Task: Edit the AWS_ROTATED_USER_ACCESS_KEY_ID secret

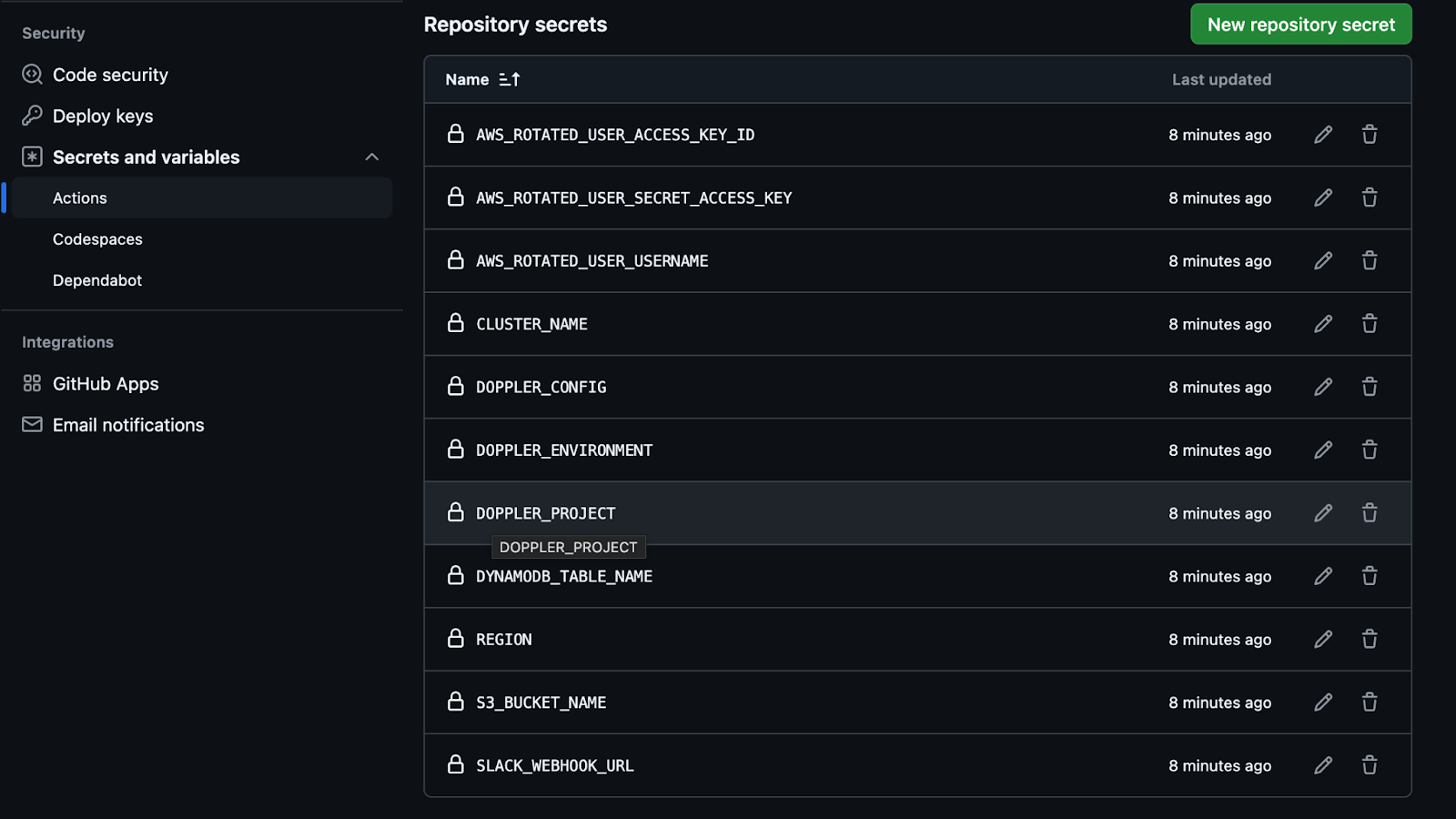Action: tap(1323, 135)
